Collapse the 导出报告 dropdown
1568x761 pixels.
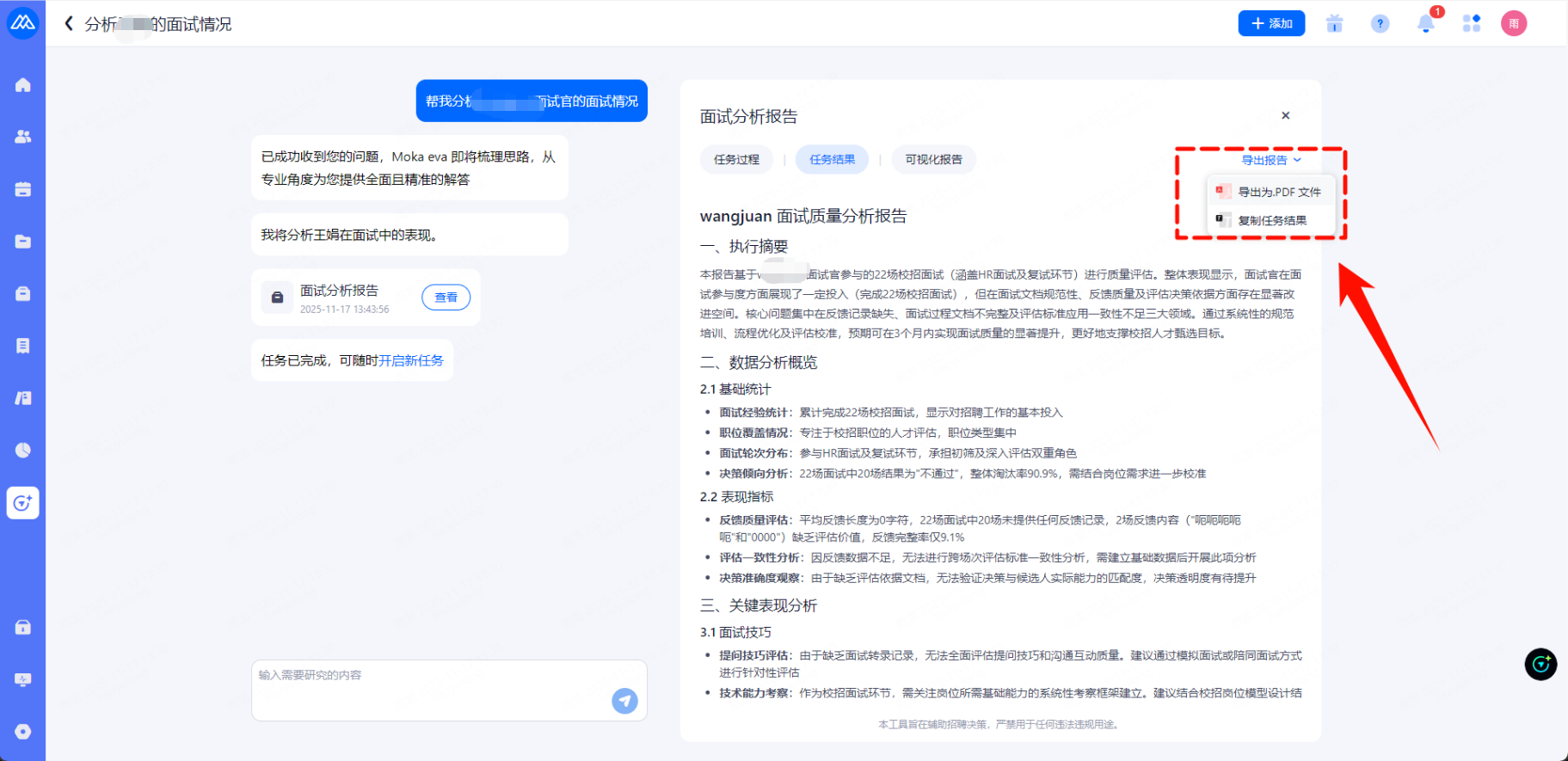(1271, 160)
